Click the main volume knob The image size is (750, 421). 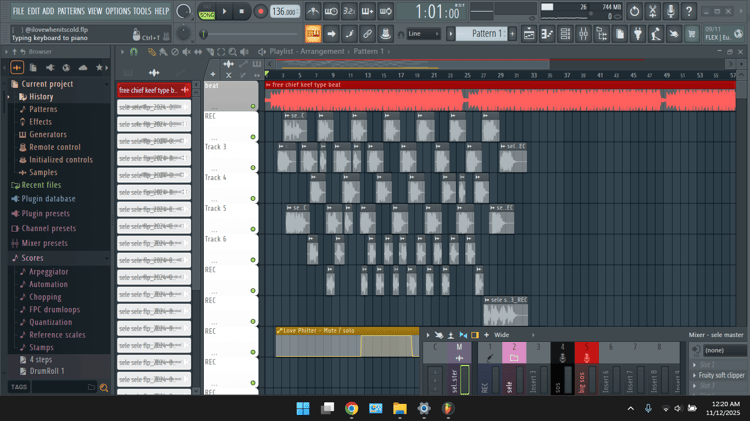[183, 11]
